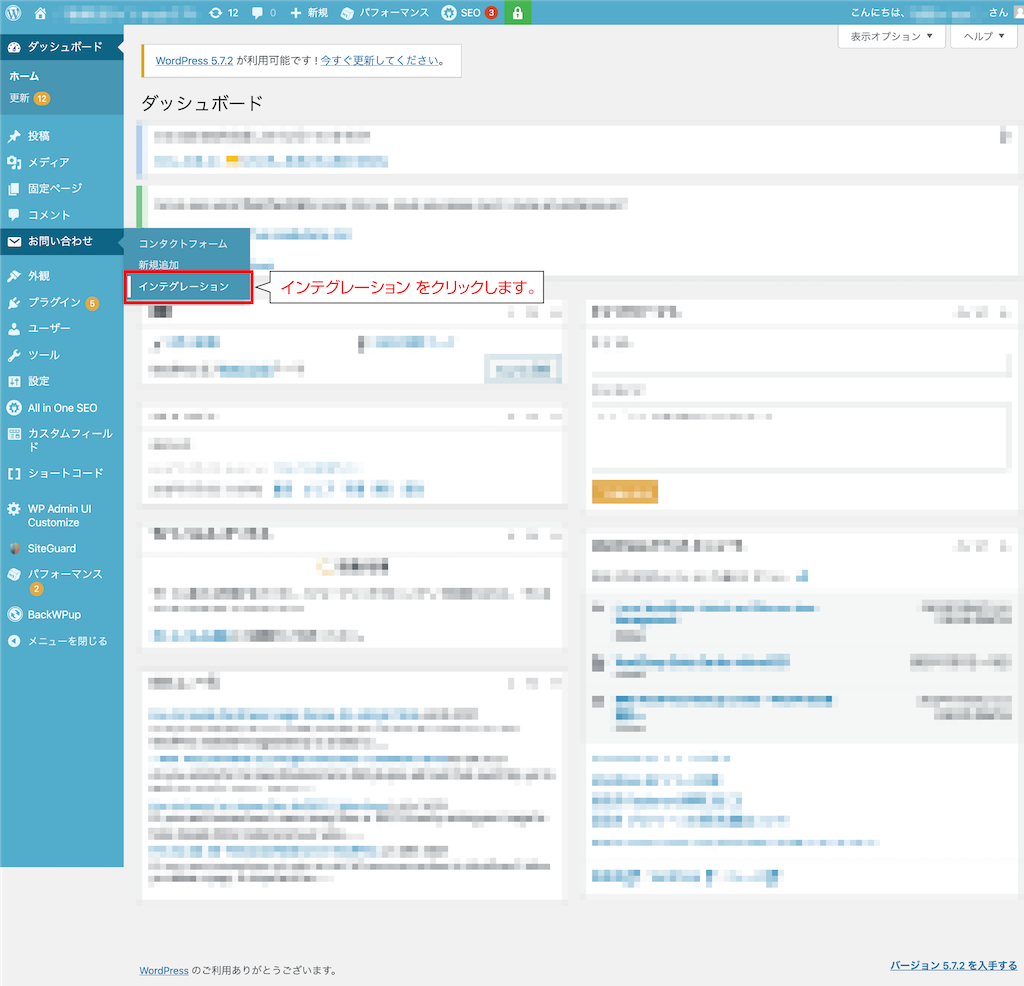Screen dimensions: 1024x986
Task: Click the ダッシュボード label in the sidebar
Action: 65,46
